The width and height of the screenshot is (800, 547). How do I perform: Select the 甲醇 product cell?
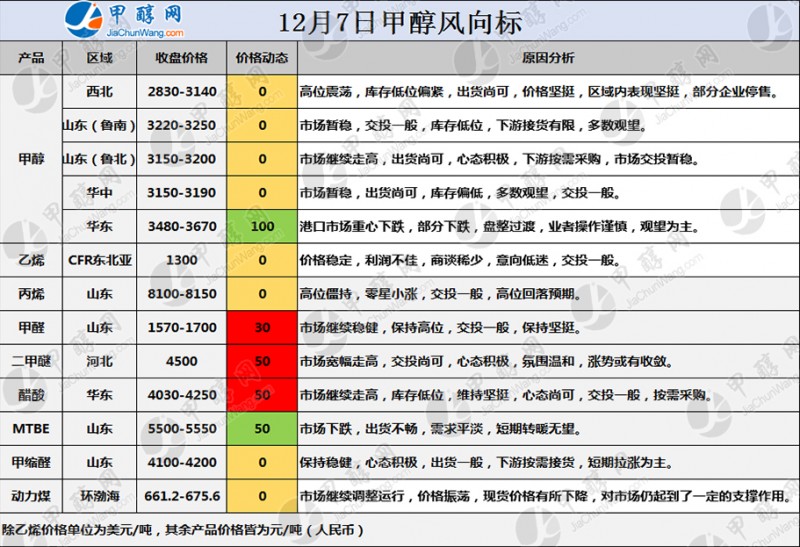coord(31,159)
